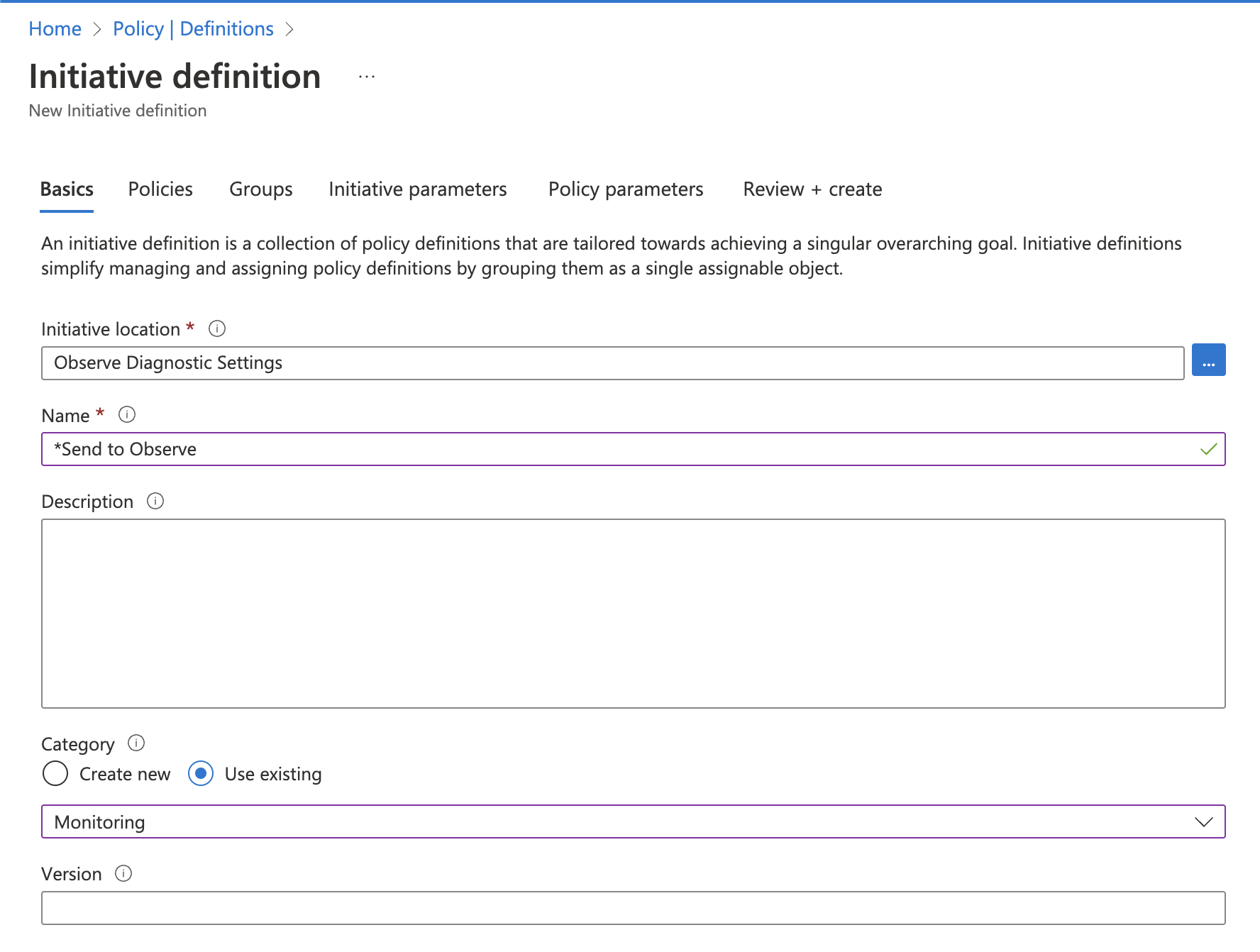This screenshot has width=1260, height=952.
Task: Open the Groups tab
Action: coord(261,189)
